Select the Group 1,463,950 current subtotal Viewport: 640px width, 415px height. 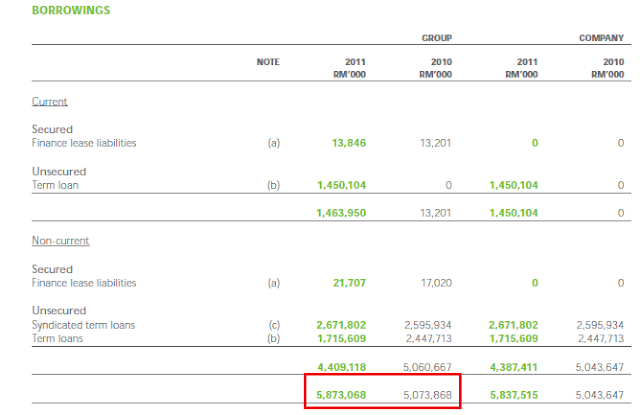pyautogui.click(x=341, y=213)
